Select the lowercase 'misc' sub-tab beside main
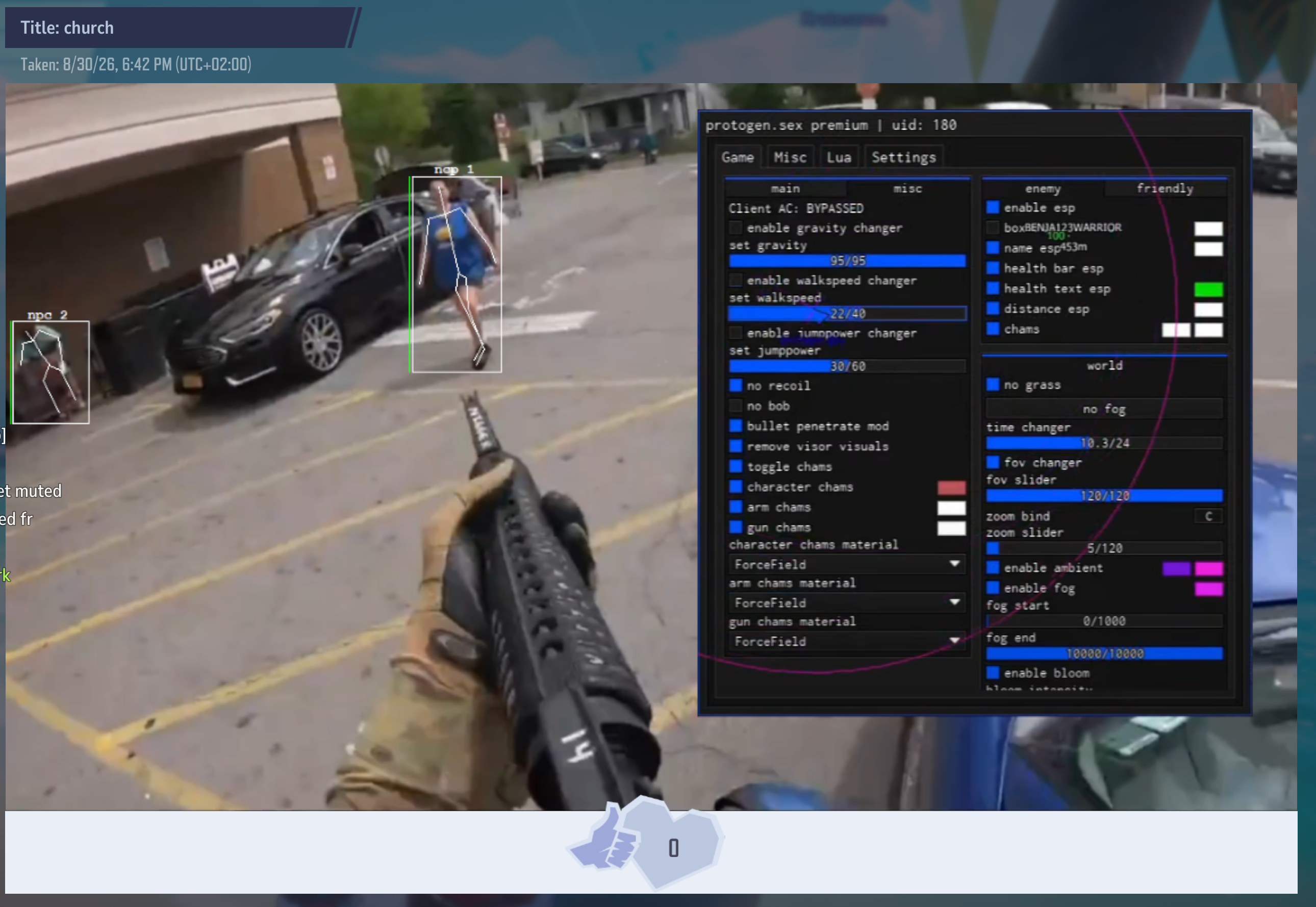 [907, 189]
